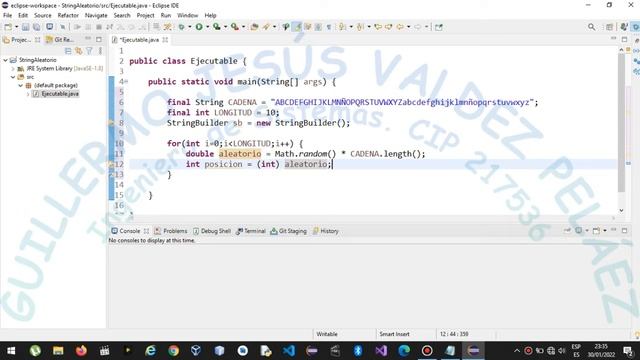Click the Search flashlight toolbar icon
Viewport: 640px width, 360px height.
[x=267, y=27]
